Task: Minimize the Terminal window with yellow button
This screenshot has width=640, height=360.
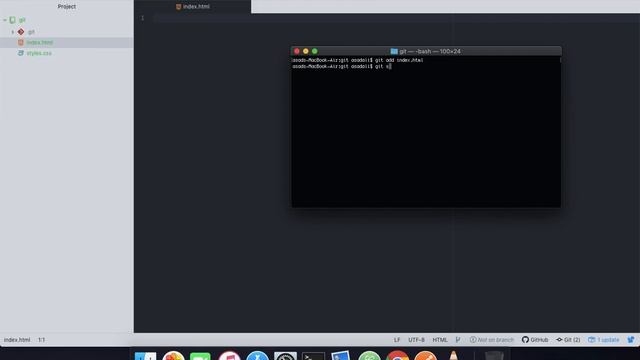Action: tap(306, 51)
